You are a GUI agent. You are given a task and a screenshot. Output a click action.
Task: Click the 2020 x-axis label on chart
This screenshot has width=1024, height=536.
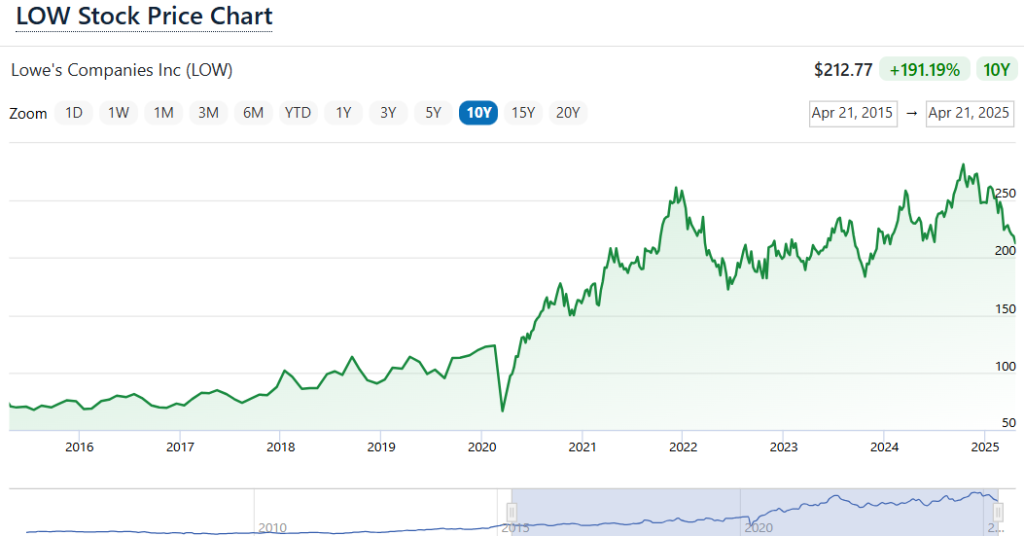tap(482, 447)
